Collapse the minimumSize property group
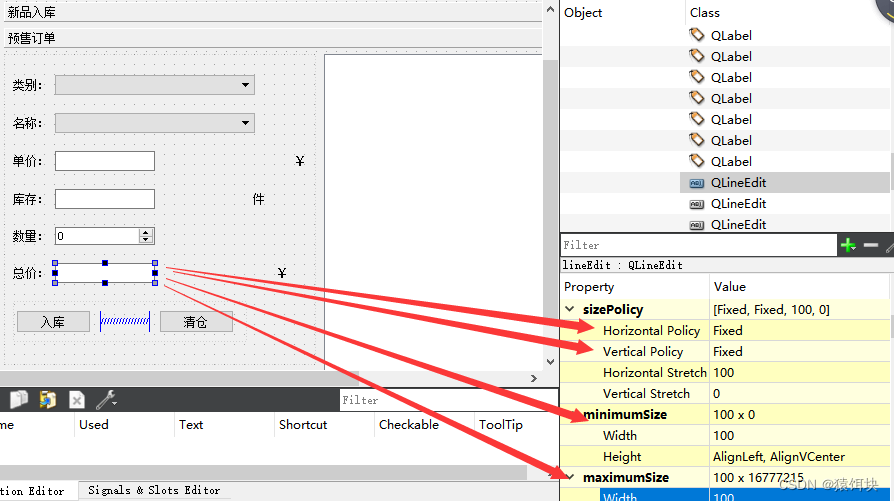 (571, 415)
